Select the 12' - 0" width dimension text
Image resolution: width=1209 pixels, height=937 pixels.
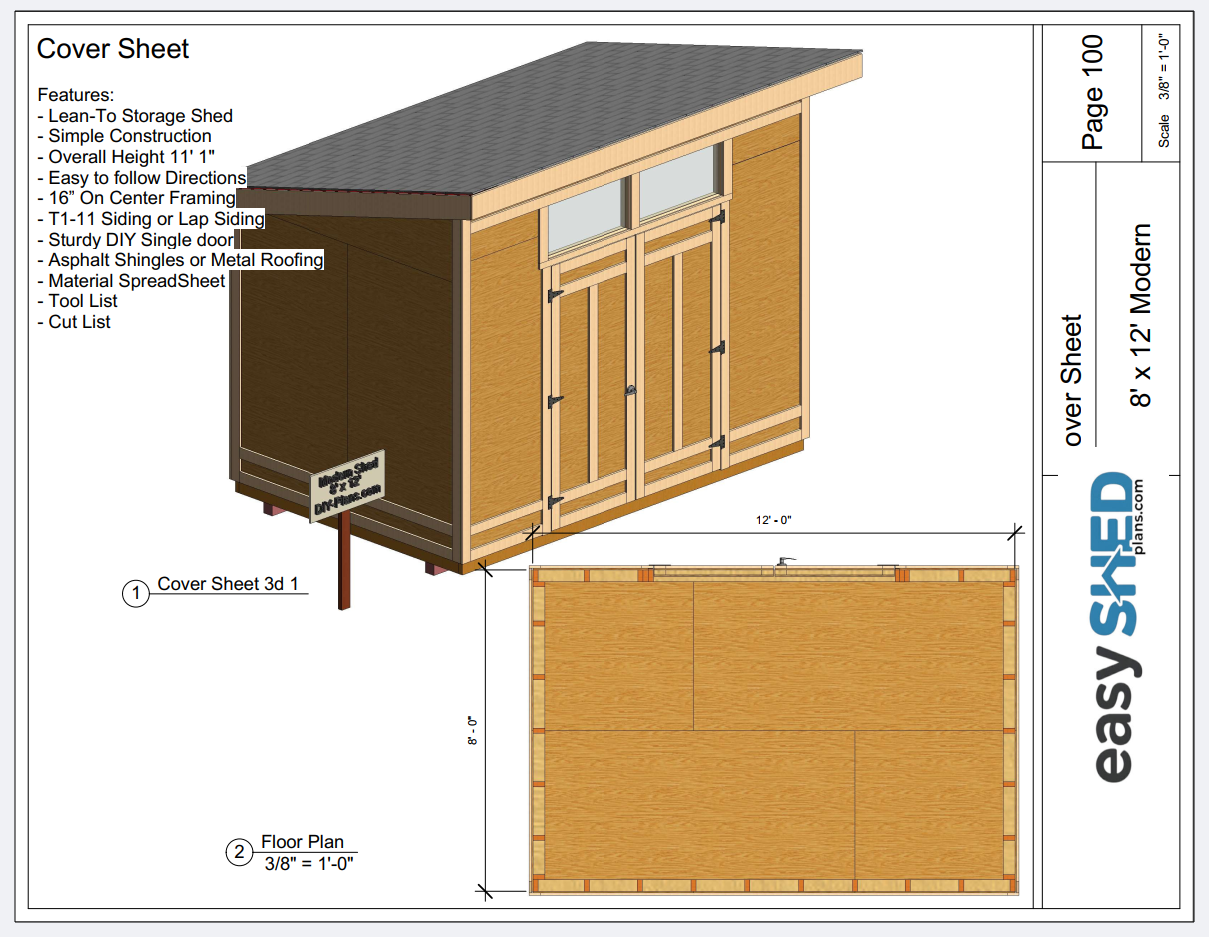(x=773, y=520)
